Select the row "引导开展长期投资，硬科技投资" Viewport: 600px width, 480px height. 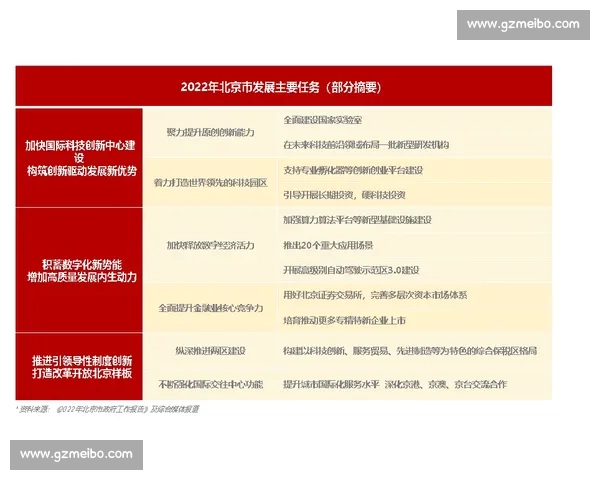click(415, 195)
